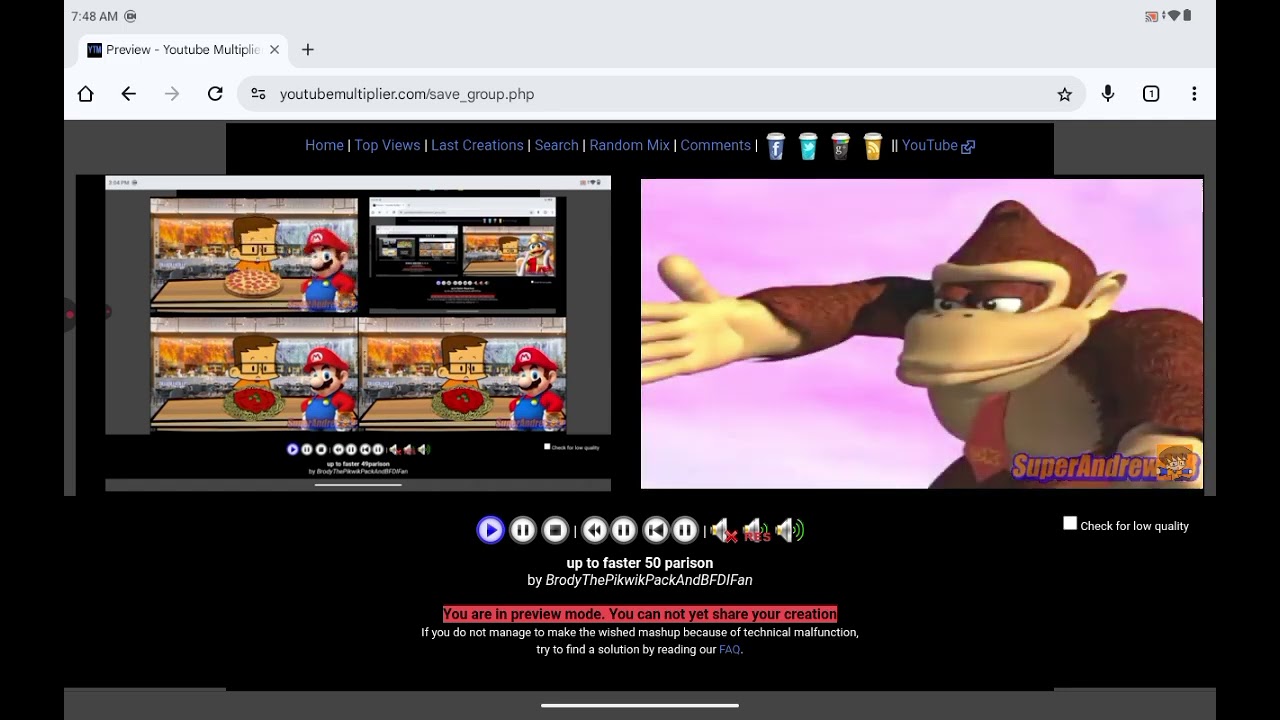Open a new browser tab
The image size is (1280, 720).
pos(308,50)
